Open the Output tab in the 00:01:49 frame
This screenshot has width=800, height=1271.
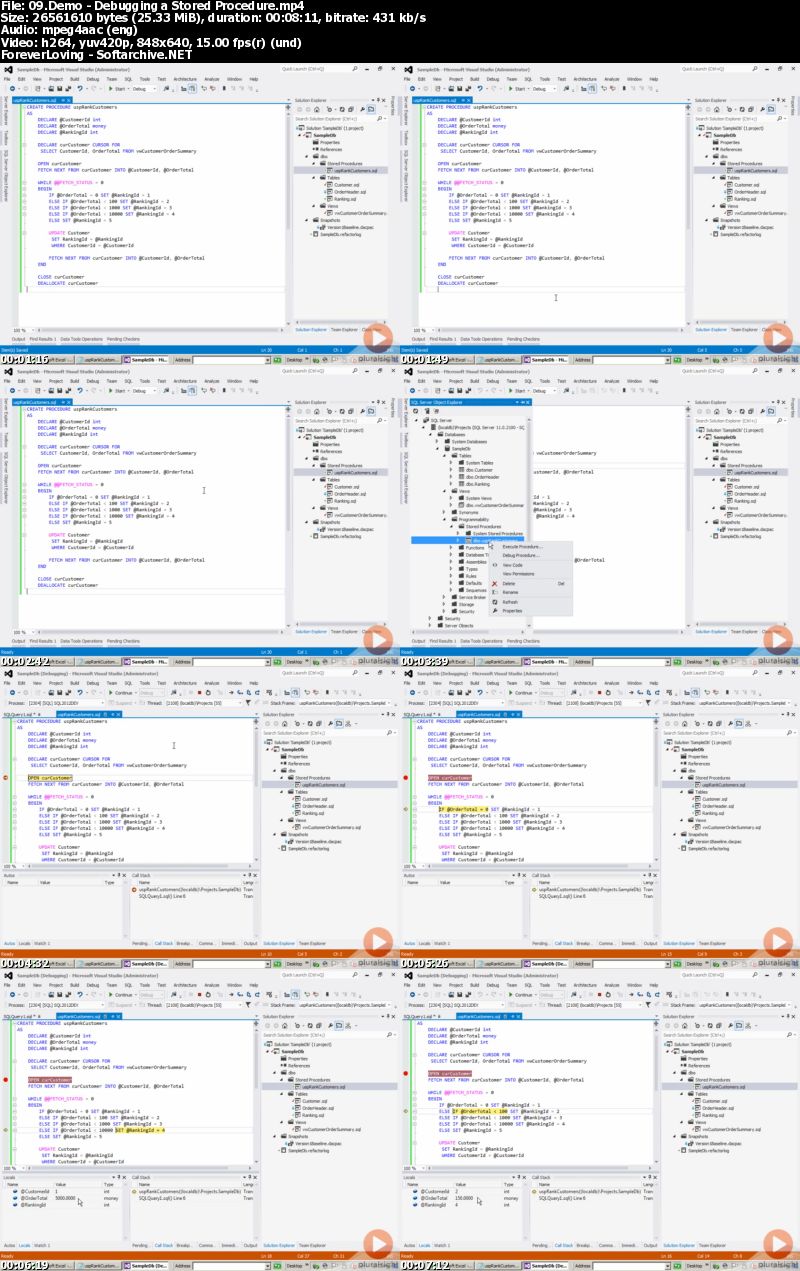419,339
